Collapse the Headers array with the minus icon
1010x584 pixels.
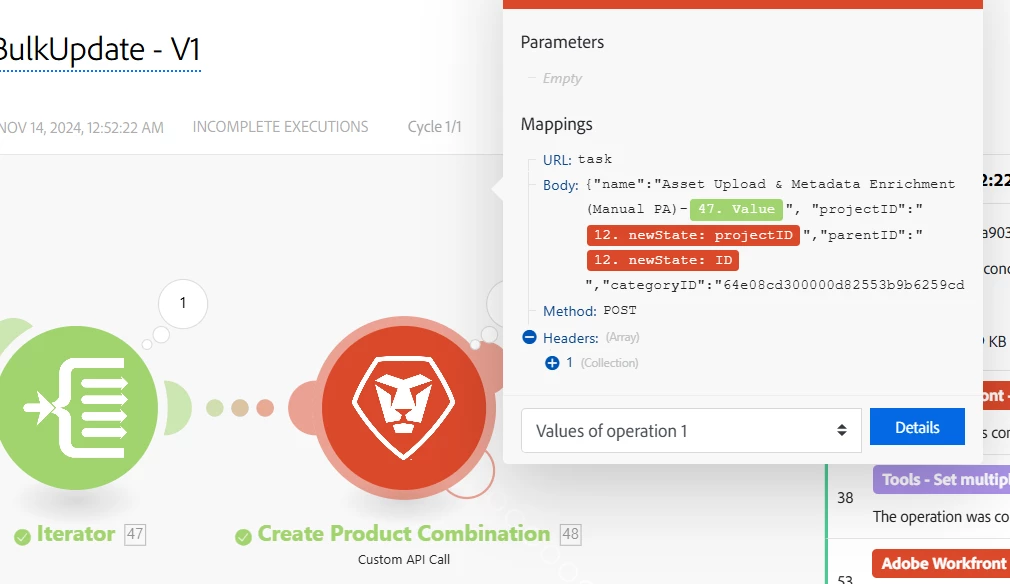pos(529,337)
